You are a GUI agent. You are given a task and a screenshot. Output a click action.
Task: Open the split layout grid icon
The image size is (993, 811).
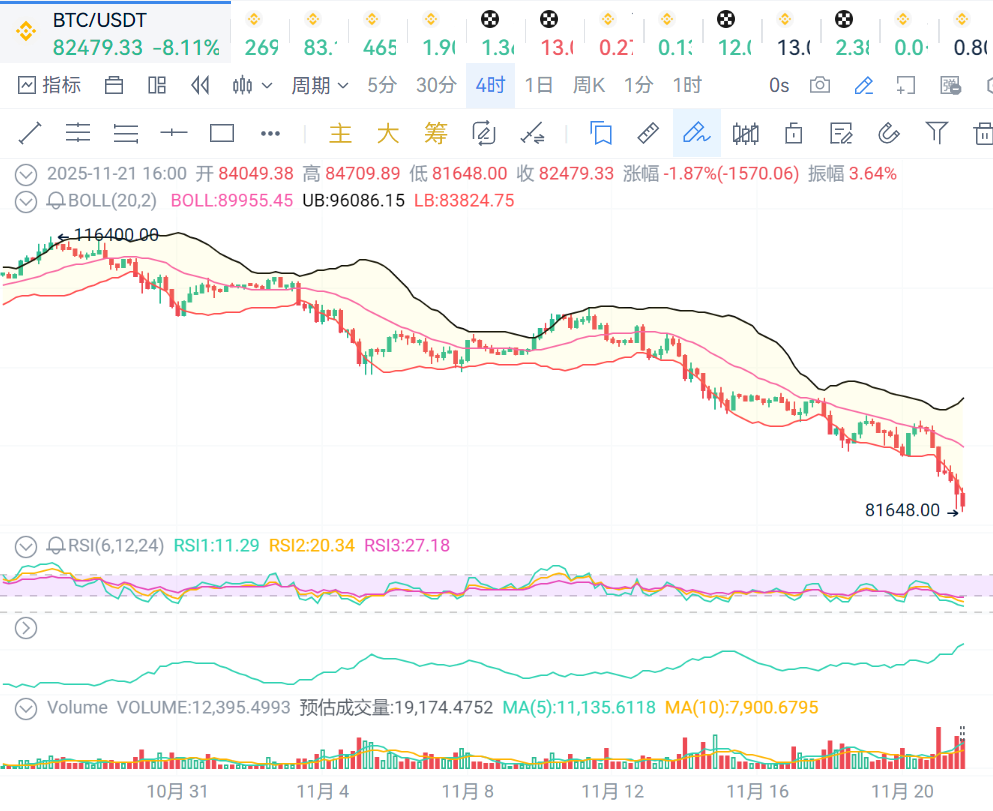[157, 85]
